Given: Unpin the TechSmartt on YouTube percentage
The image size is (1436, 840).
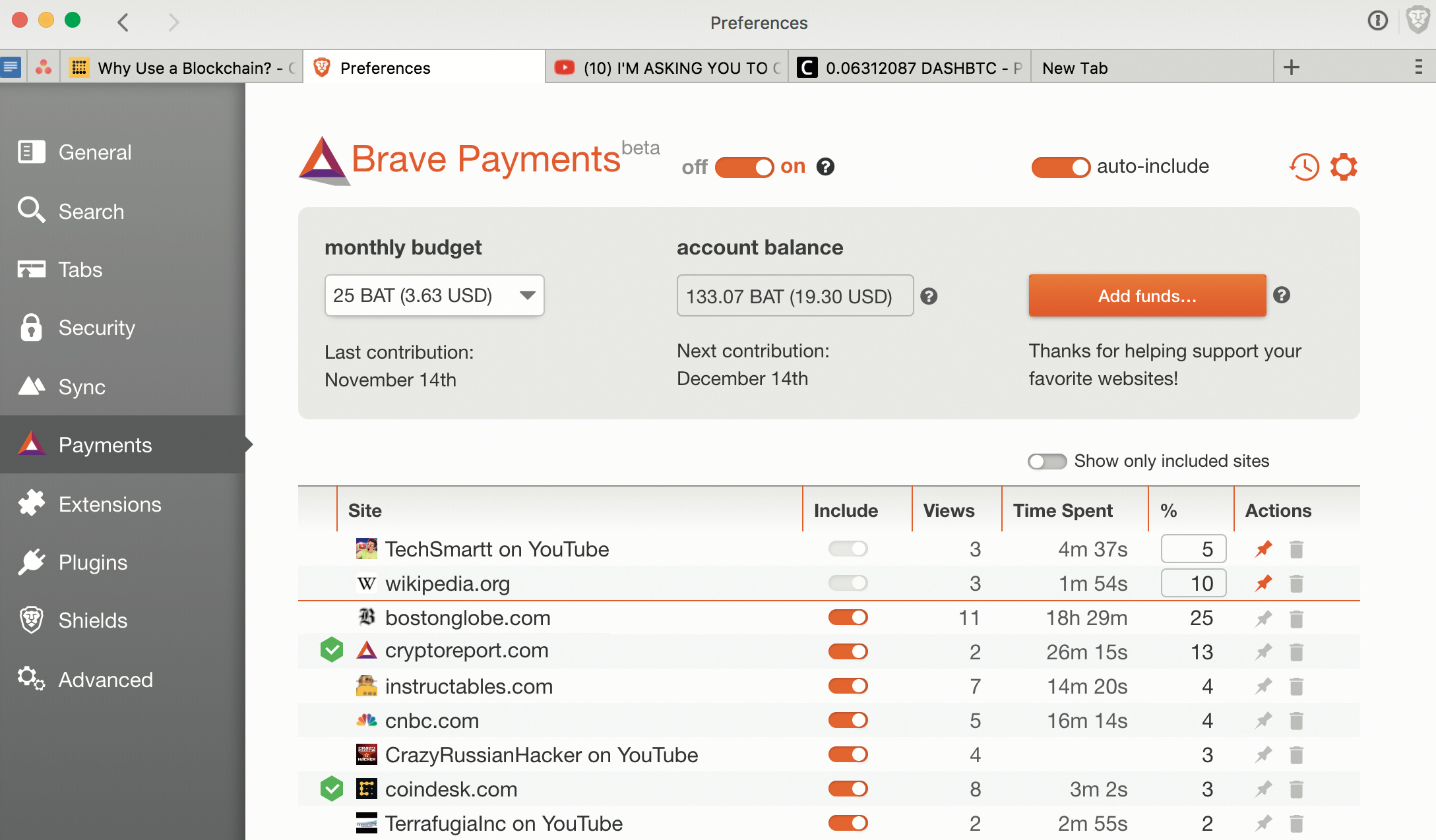Looking at the screenshot, I should click(1263, 549).
